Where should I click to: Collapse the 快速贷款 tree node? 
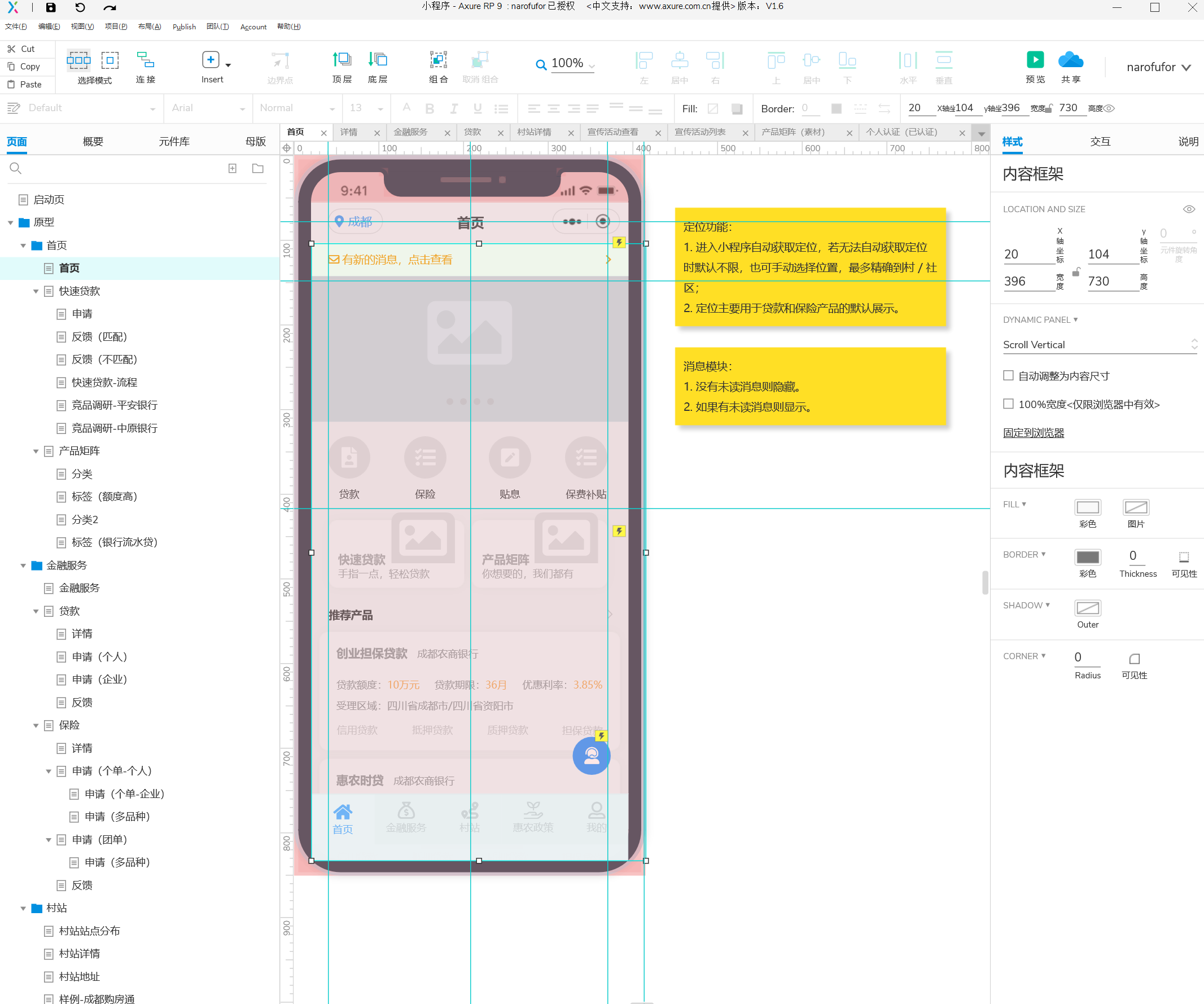pyautogui.click(x=36, y=291)
